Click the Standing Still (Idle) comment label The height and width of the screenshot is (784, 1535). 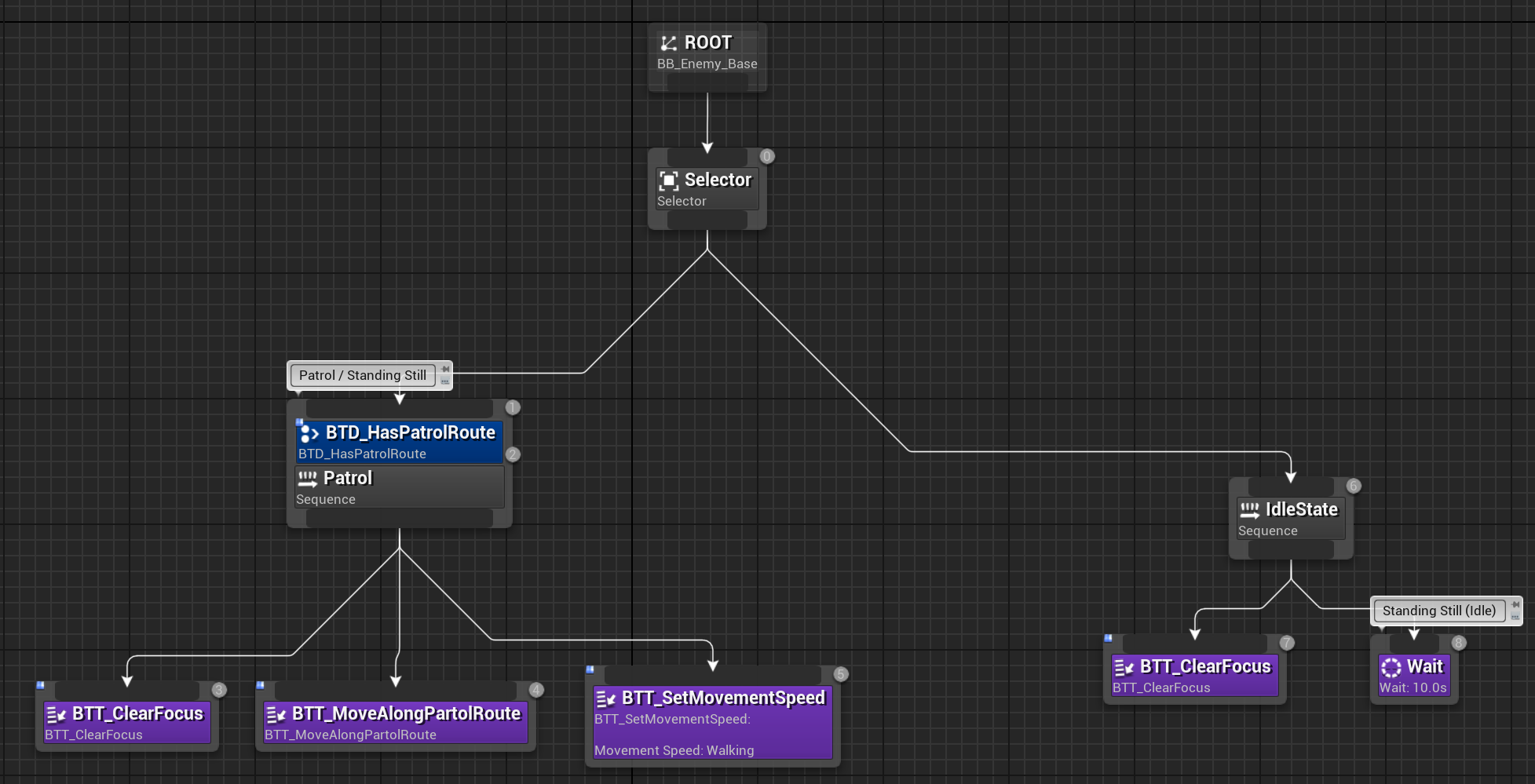coord(1439,611)
